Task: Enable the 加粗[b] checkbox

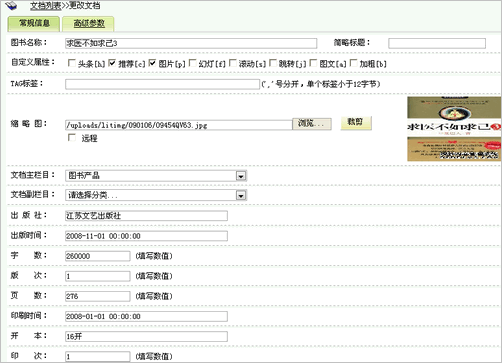Action: (x=353, y=63)
